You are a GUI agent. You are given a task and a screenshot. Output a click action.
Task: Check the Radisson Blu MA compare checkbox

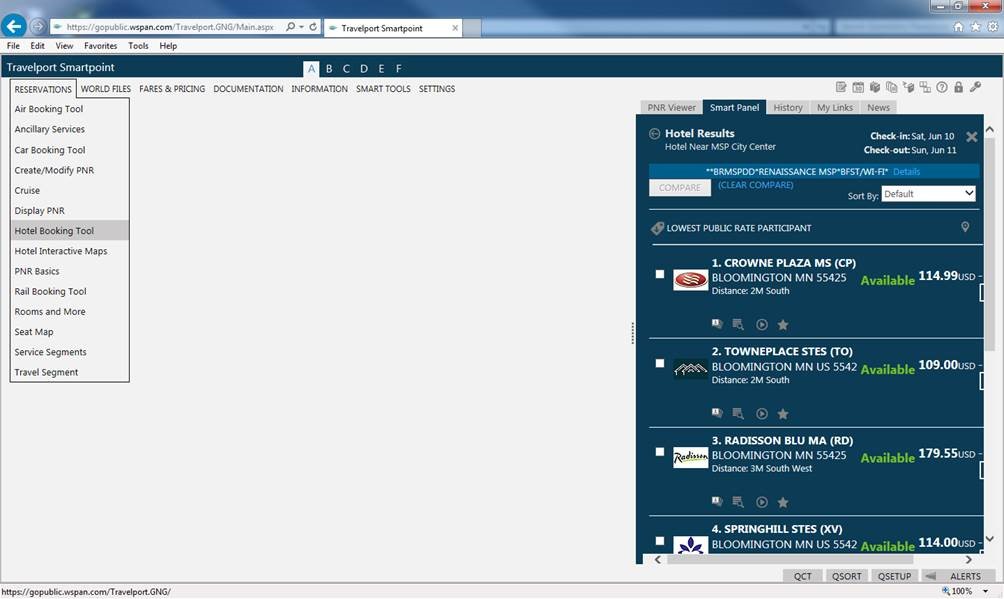660,452
